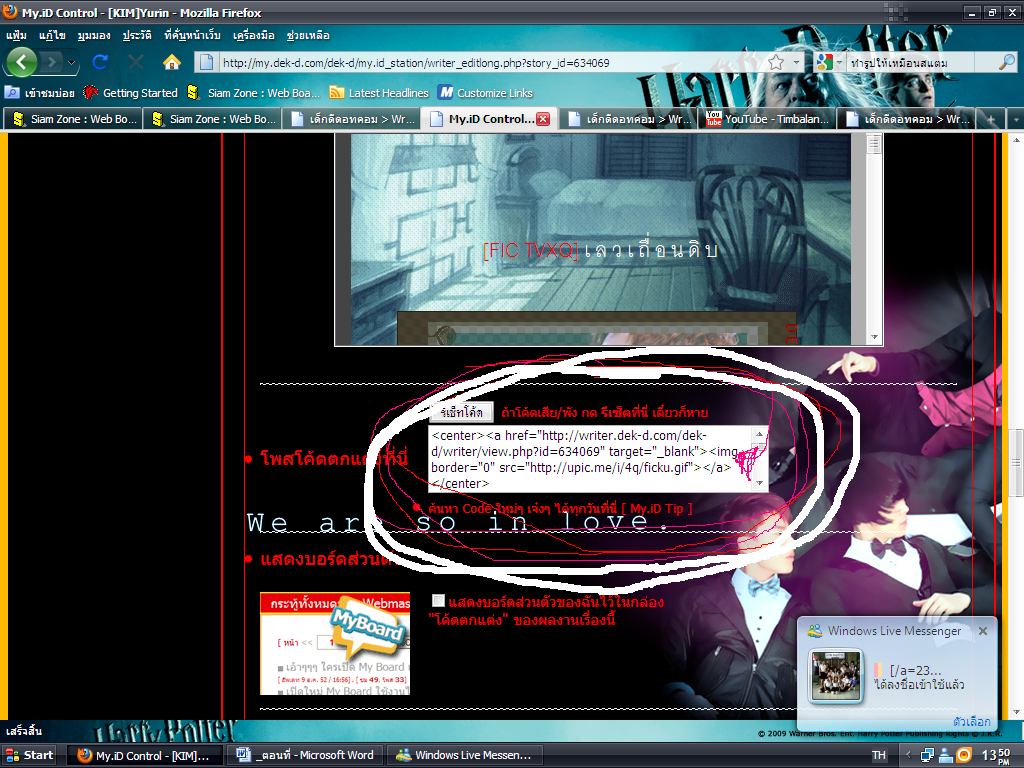The width and height of the screenshot is (1024, 768).
Task: Click the MyBoard preview thumbnail
Action: click(x=335, y=643)
